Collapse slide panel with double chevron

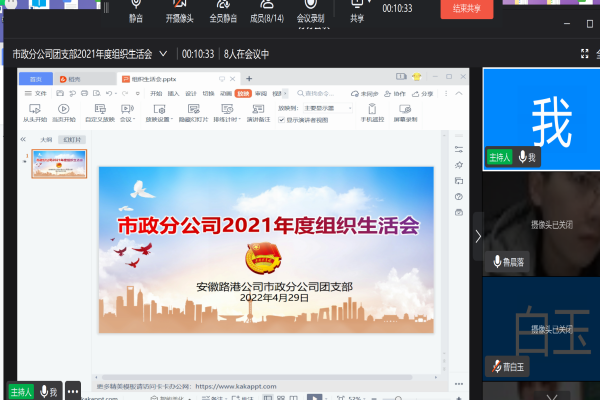click(x=23, y=139)
